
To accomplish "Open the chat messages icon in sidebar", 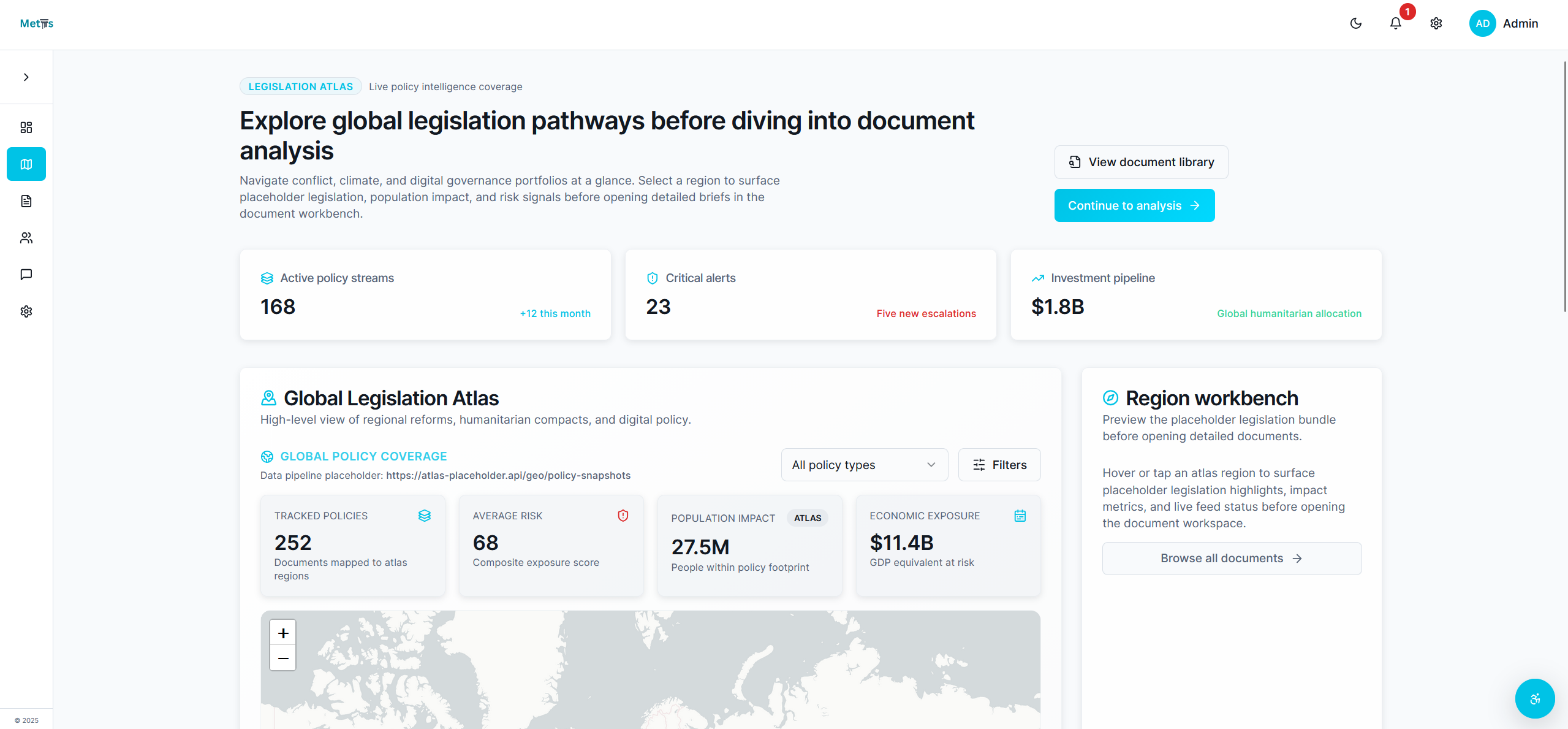I will (x=26, y=274).
